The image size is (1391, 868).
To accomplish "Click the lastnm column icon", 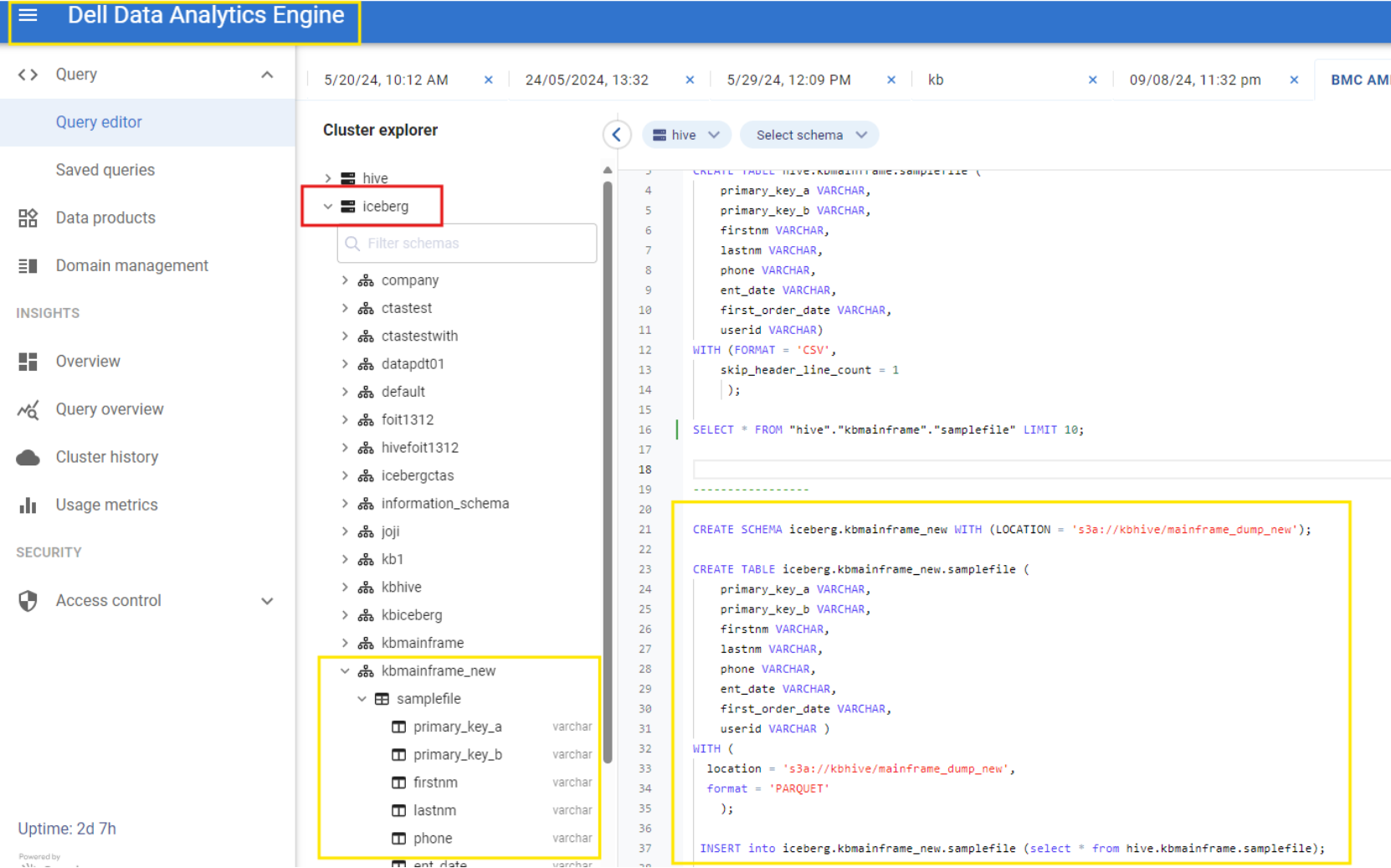I will [x=399, y=810].
